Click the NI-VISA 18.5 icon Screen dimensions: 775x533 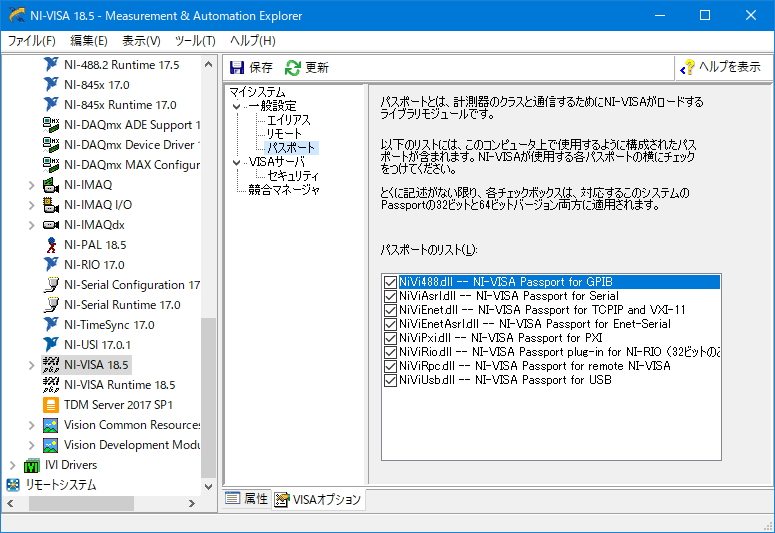click(x=51, y=365)
